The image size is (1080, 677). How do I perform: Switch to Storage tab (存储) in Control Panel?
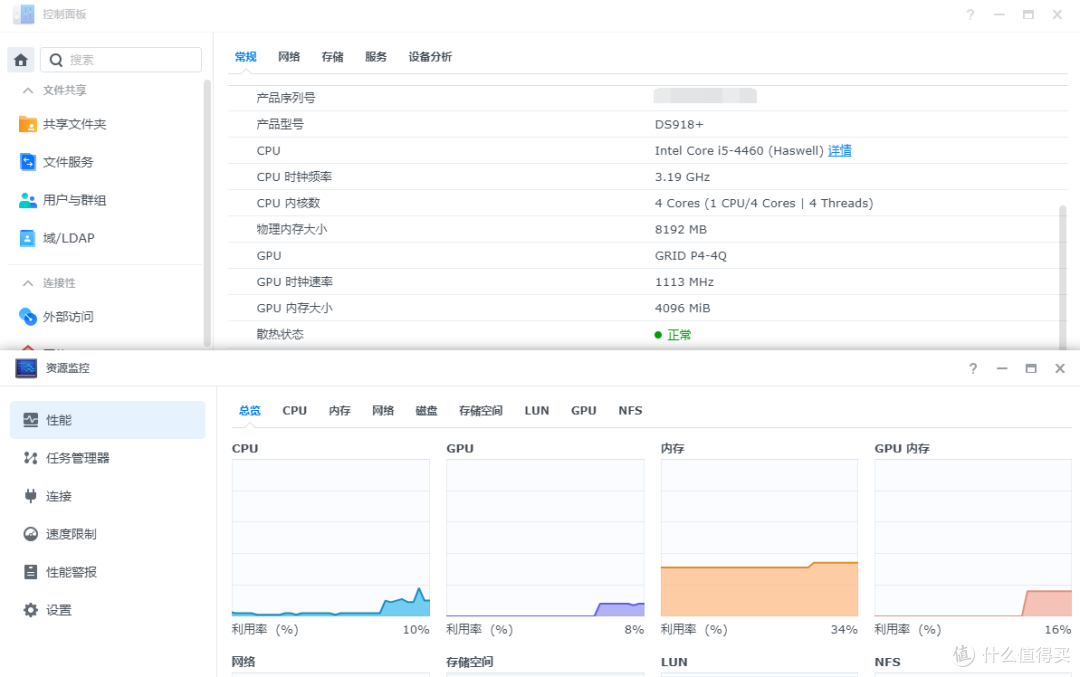pyautogui.click(x=332, y=56)
